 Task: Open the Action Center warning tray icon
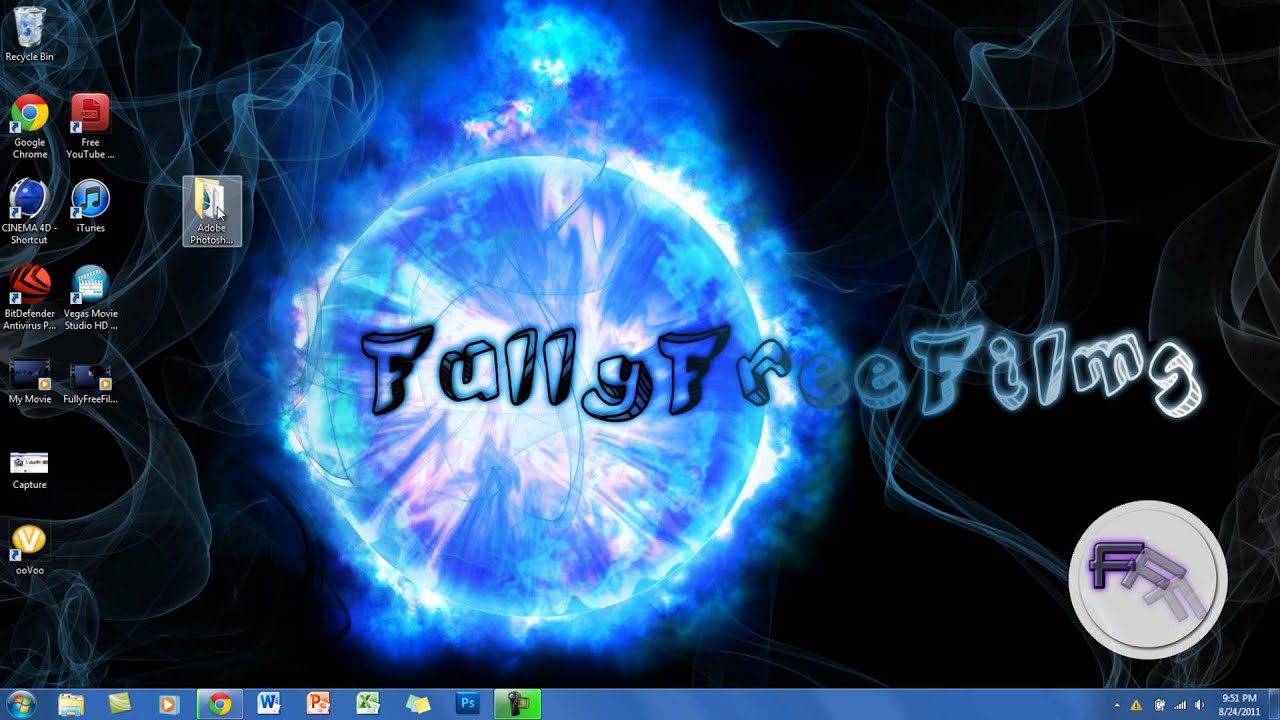pyautogui.click(x=1136, y=705)
